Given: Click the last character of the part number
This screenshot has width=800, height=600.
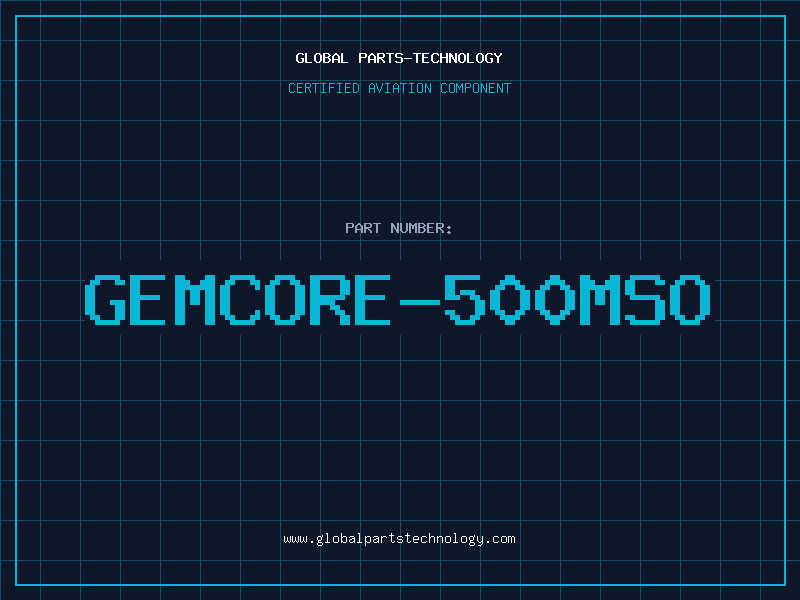Looking at the screenshot, I should coord(690,299).
